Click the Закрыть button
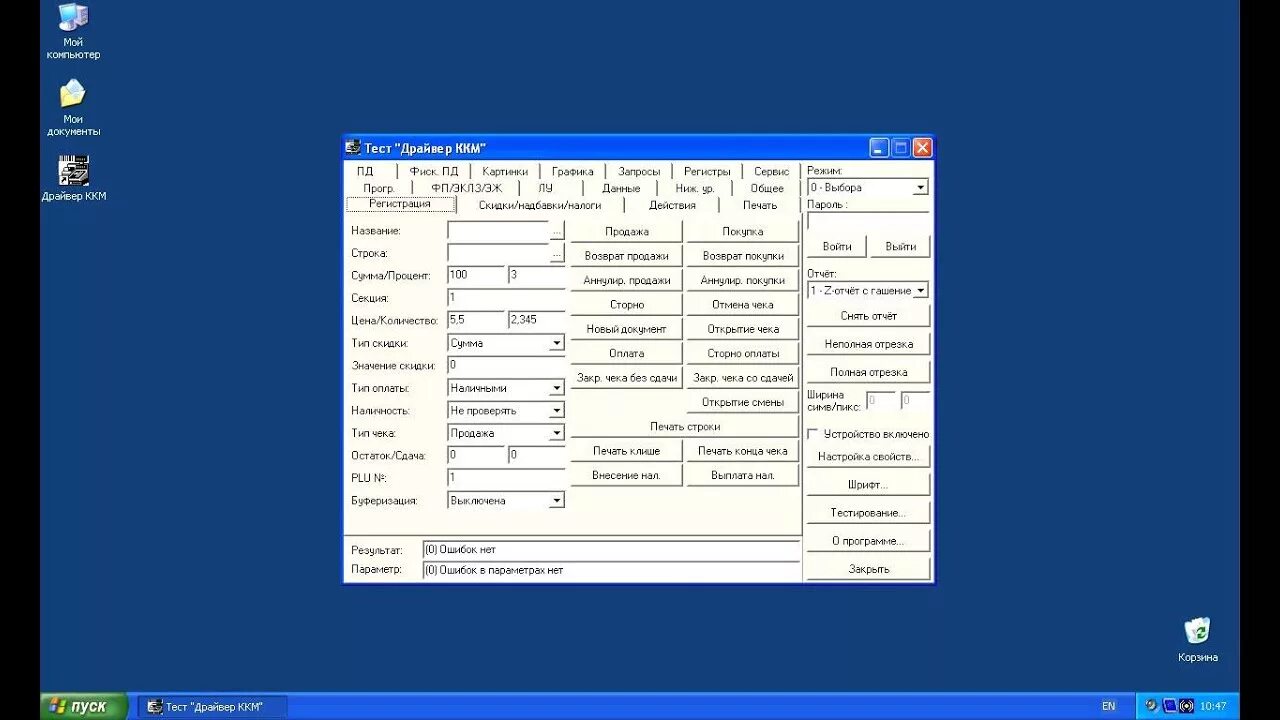 coord(869,569)
